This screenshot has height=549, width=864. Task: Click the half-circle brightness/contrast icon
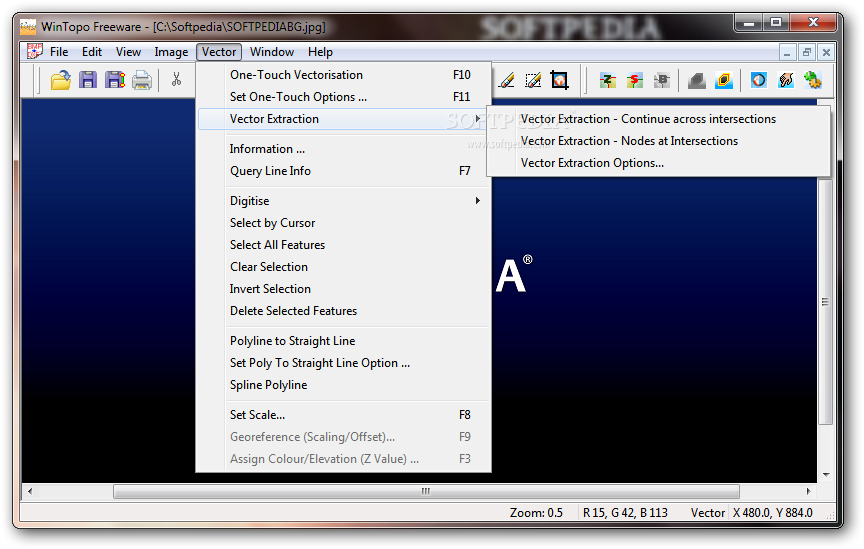coord(759,80)
